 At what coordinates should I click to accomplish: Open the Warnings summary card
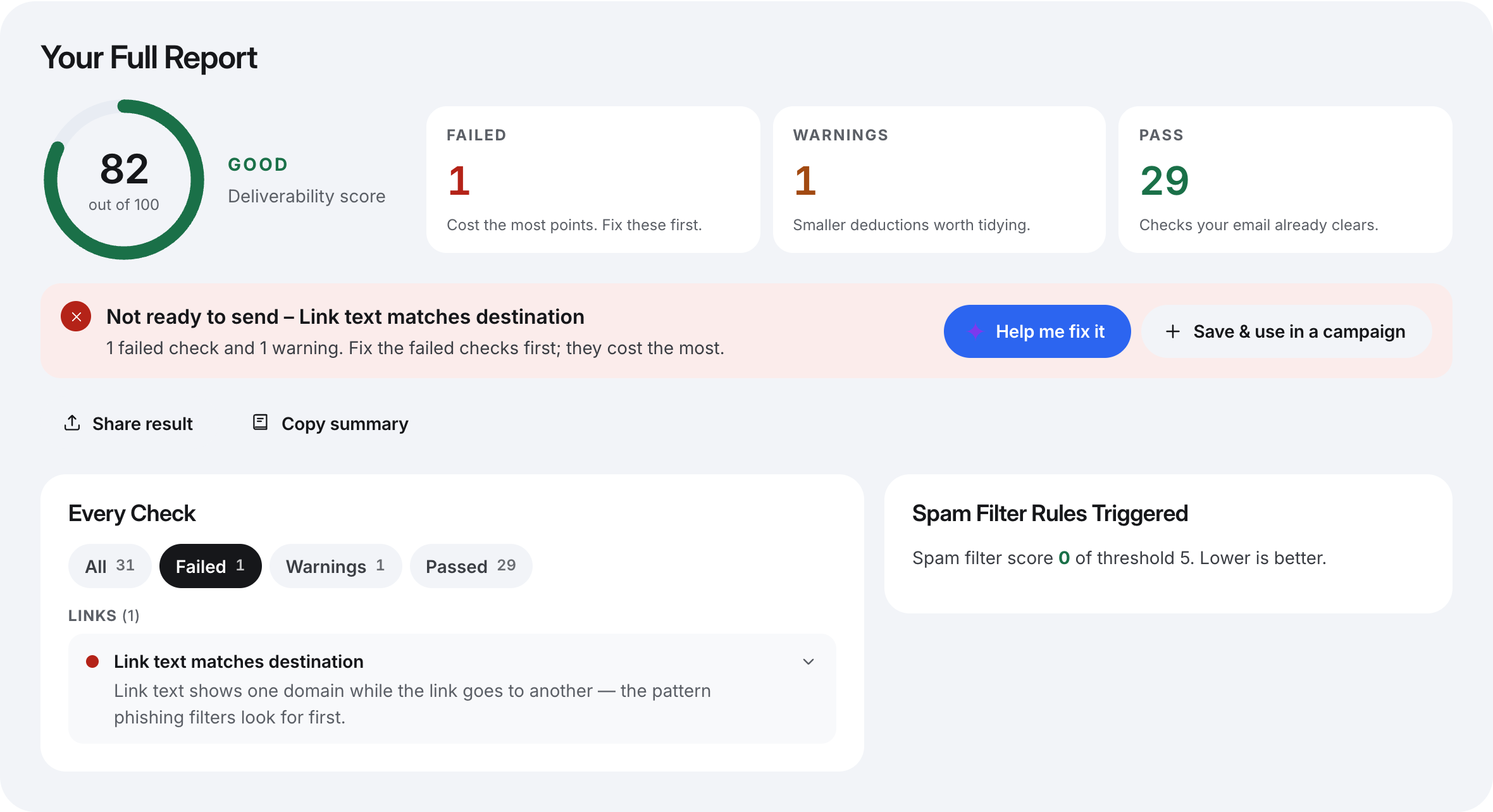(939, 180)
